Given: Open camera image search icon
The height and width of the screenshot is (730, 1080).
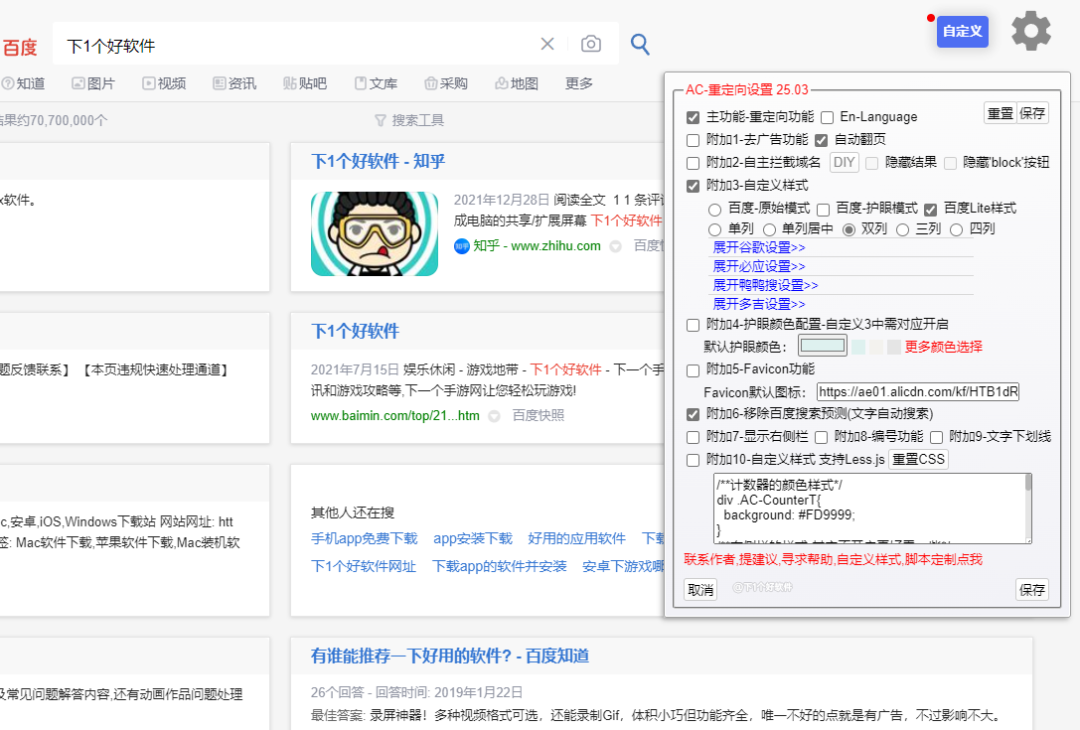Looking at the screenshot, I should point(591,44).
